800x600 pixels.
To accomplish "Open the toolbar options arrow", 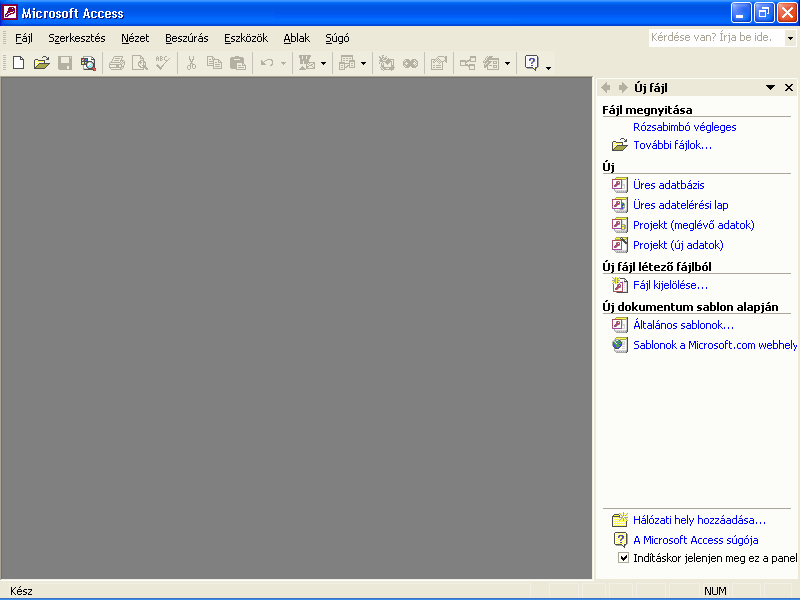I will click(x=548, y=68).
